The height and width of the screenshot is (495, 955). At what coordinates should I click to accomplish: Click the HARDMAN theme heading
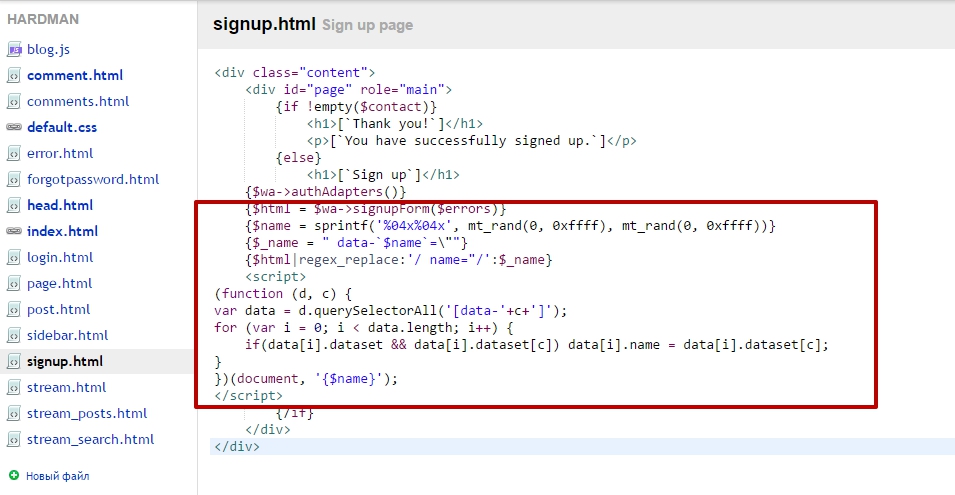coord(43,19)
